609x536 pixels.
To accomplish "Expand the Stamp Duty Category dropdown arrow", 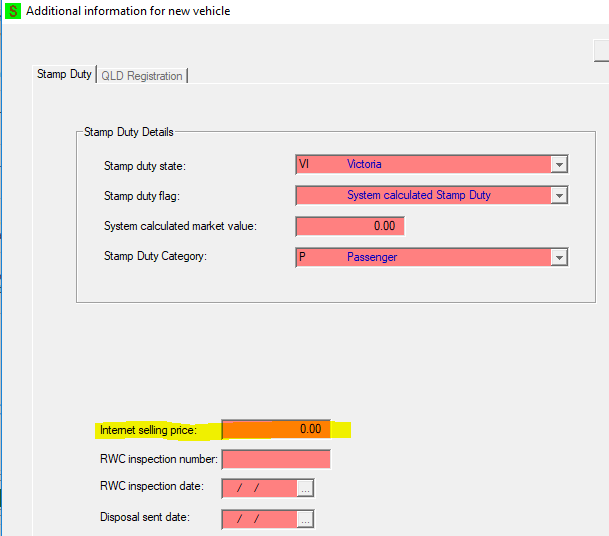I will 560,258.
